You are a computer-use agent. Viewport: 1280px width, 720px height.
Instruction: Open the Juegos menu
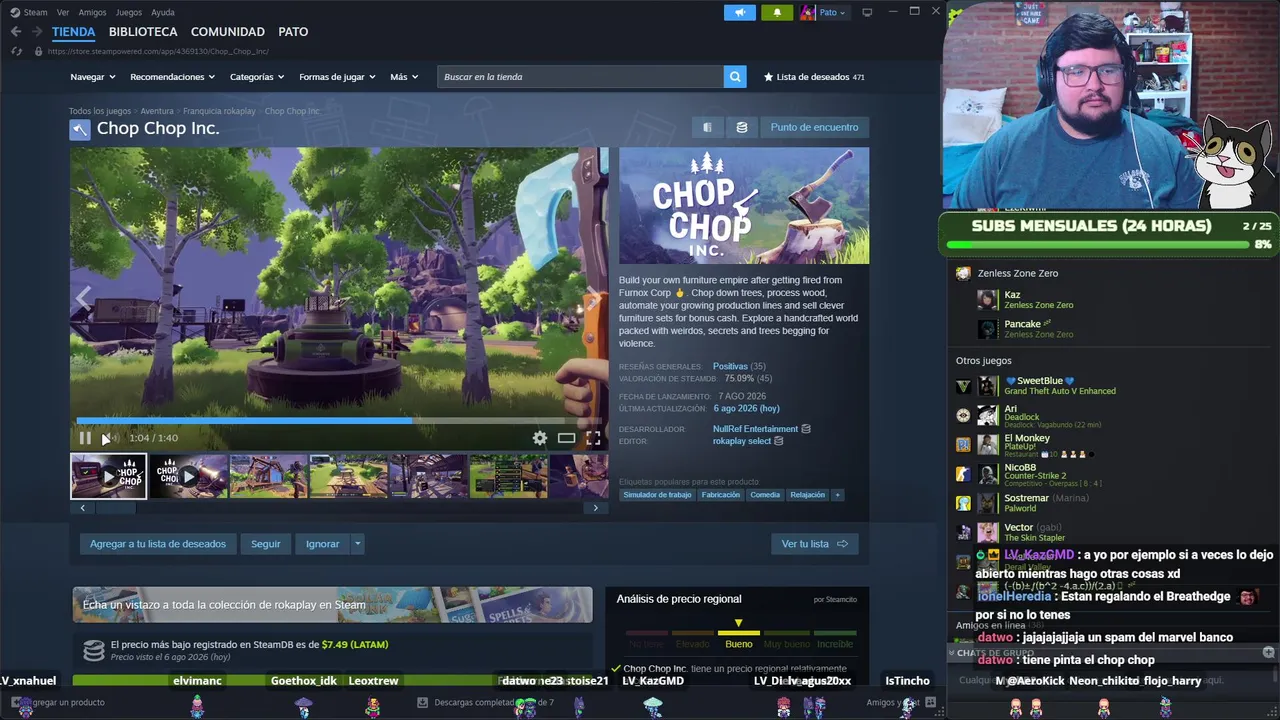[x=129, y=13]
